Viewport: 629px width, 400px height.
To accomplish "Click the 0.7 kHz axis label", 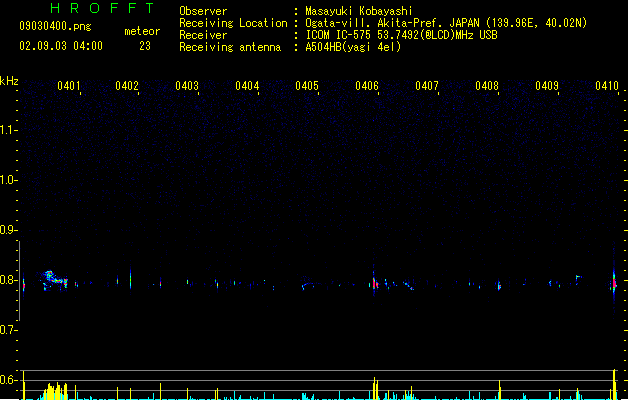I will (9, 330).
